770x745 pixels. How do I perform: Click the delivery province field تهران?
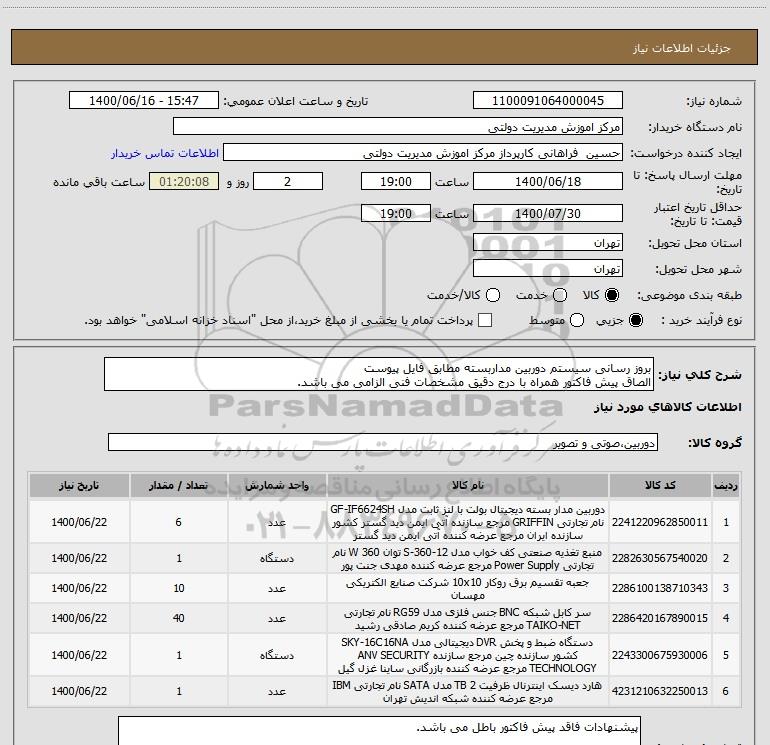pyautogui.click(x=548, y=243)
